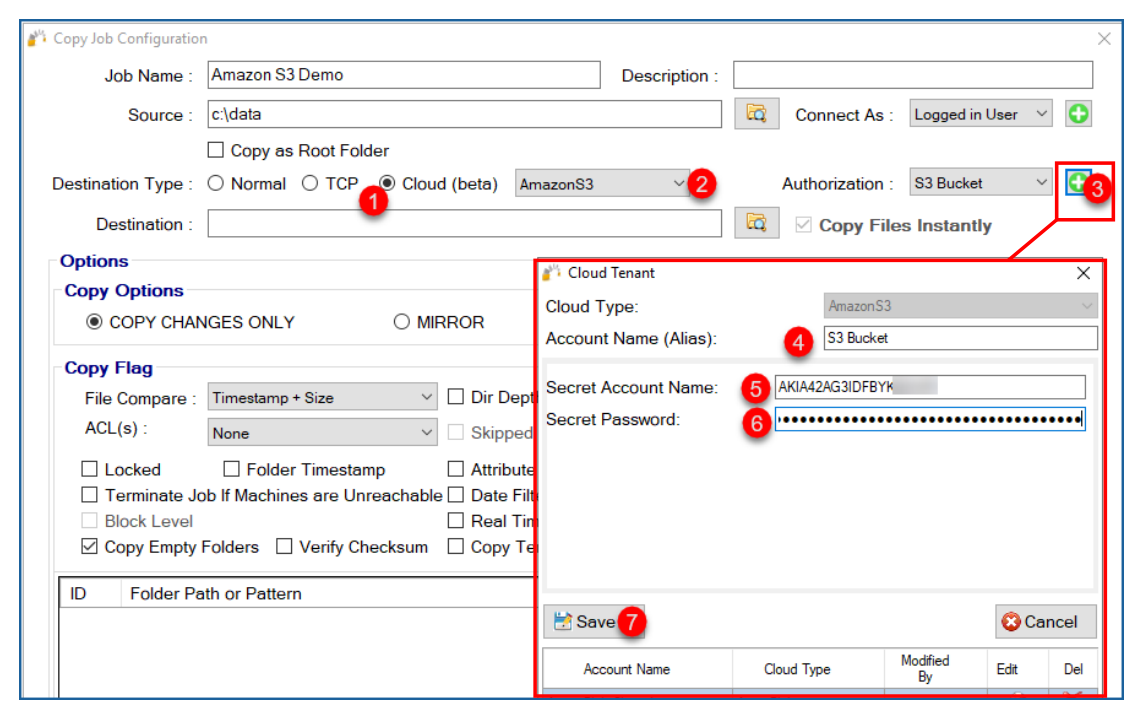Viewport: 1143px width, 719px height.
Task: Open the Connect As dropdown
Action: click(x=980, y=114)
